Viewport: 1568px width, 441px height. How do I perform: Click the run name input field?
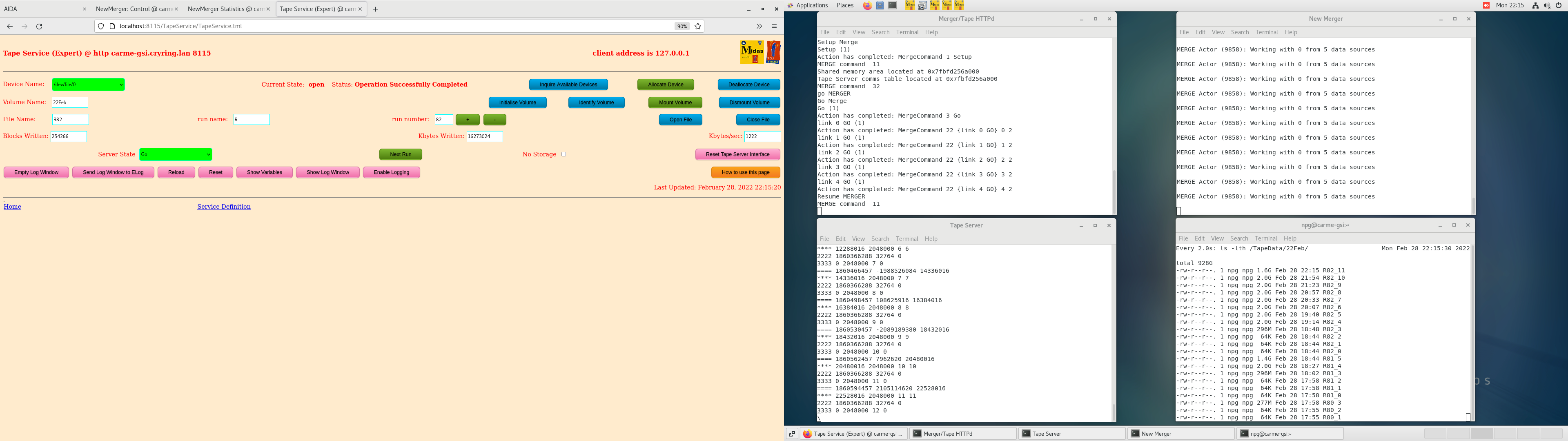tap(252, 119)
